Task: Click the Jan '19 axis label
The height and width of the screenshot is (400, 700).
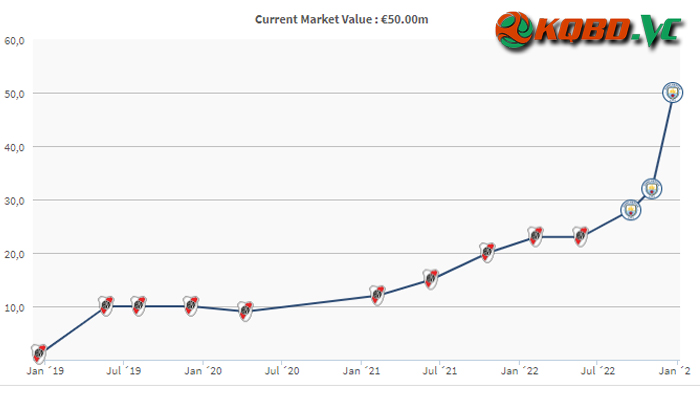Action: click(45, 371)
